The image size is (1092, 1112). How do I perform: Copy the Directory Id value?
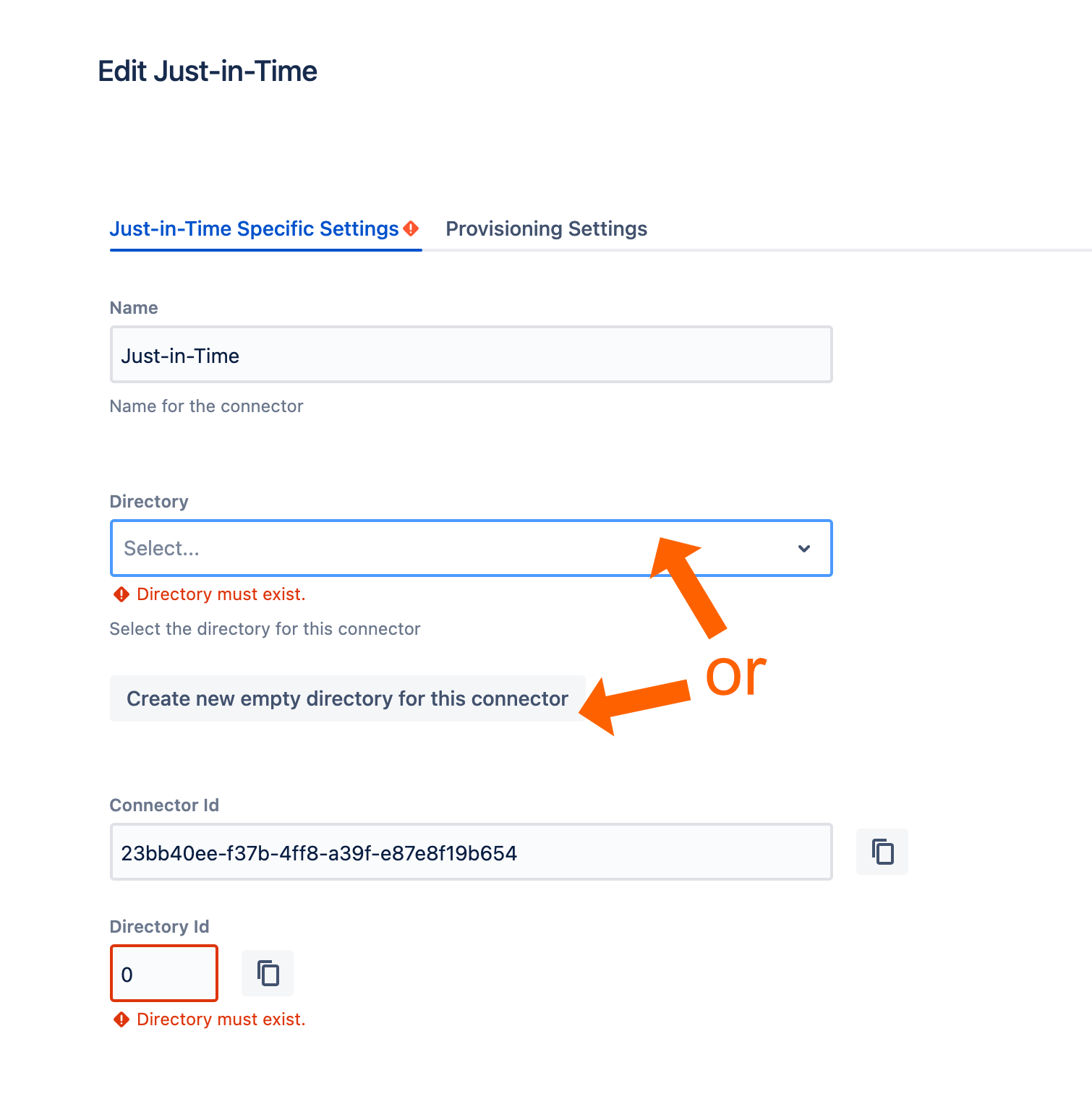268,973
